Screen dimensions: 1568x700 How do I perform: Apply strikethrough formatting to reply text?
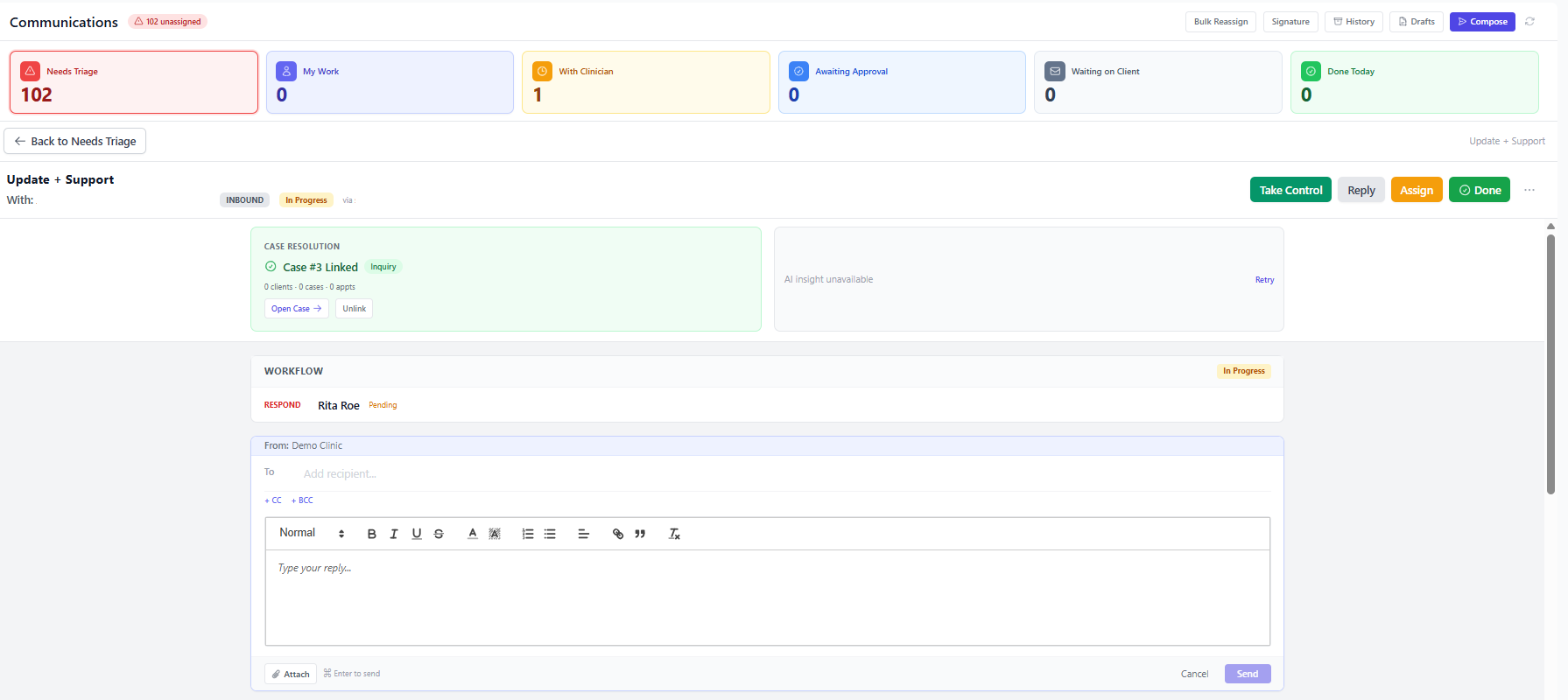point(439,534)
